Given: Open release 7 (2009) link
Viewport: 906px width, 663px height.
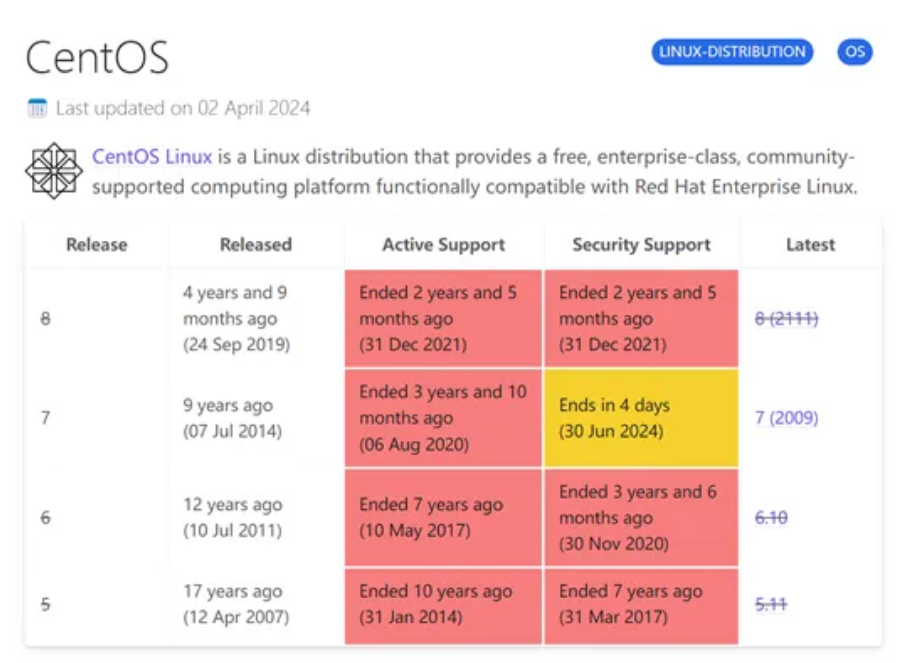Looking at the screenshot, I should (x=788, y=418).
